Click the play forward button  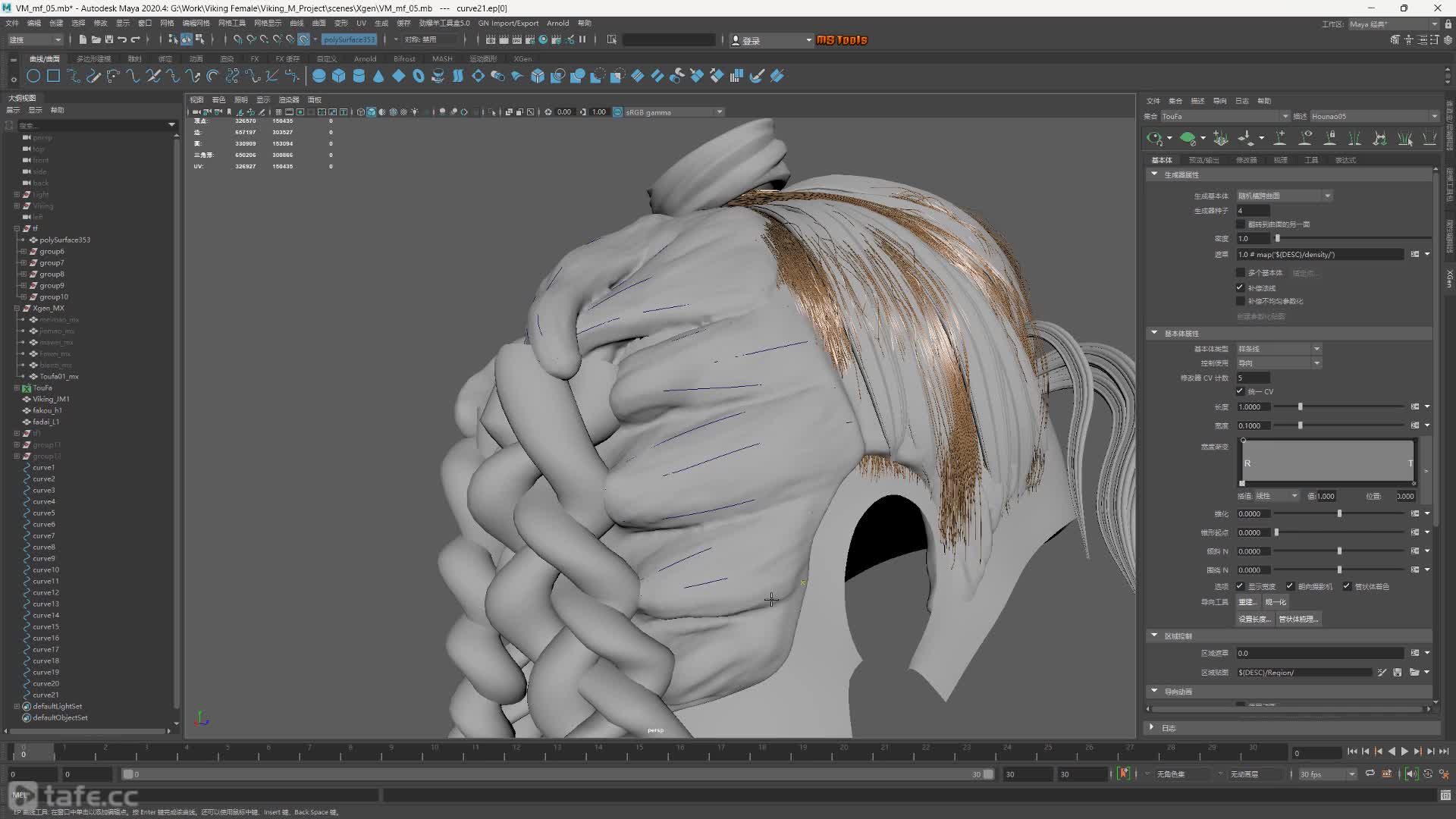tap(1404, 752)
